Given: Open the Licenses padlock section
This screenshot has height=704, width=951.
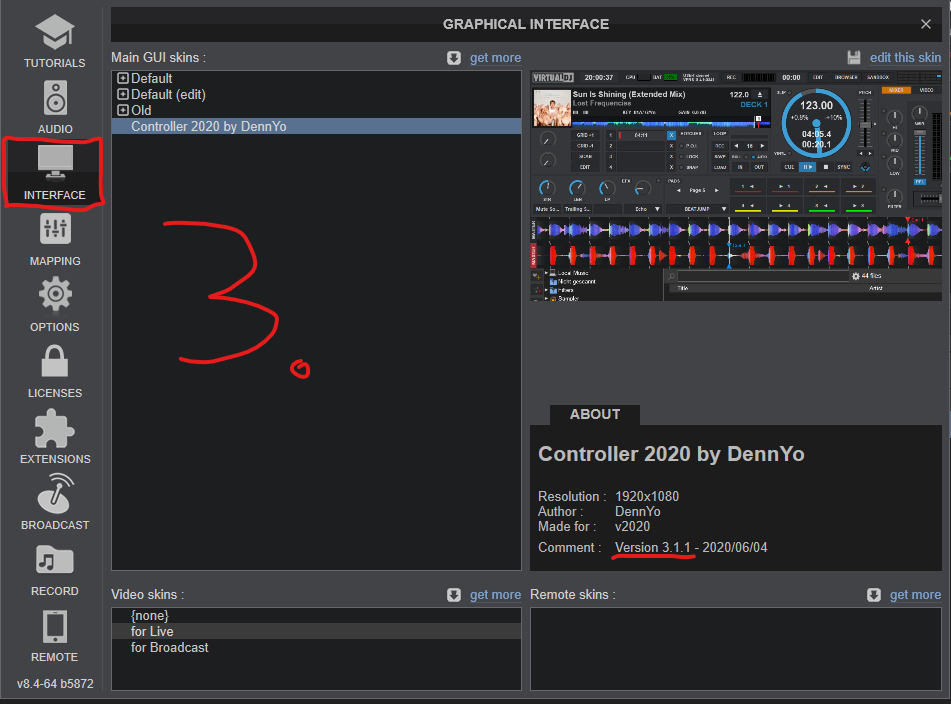Looking at the screenshot, I should [55, 371].
